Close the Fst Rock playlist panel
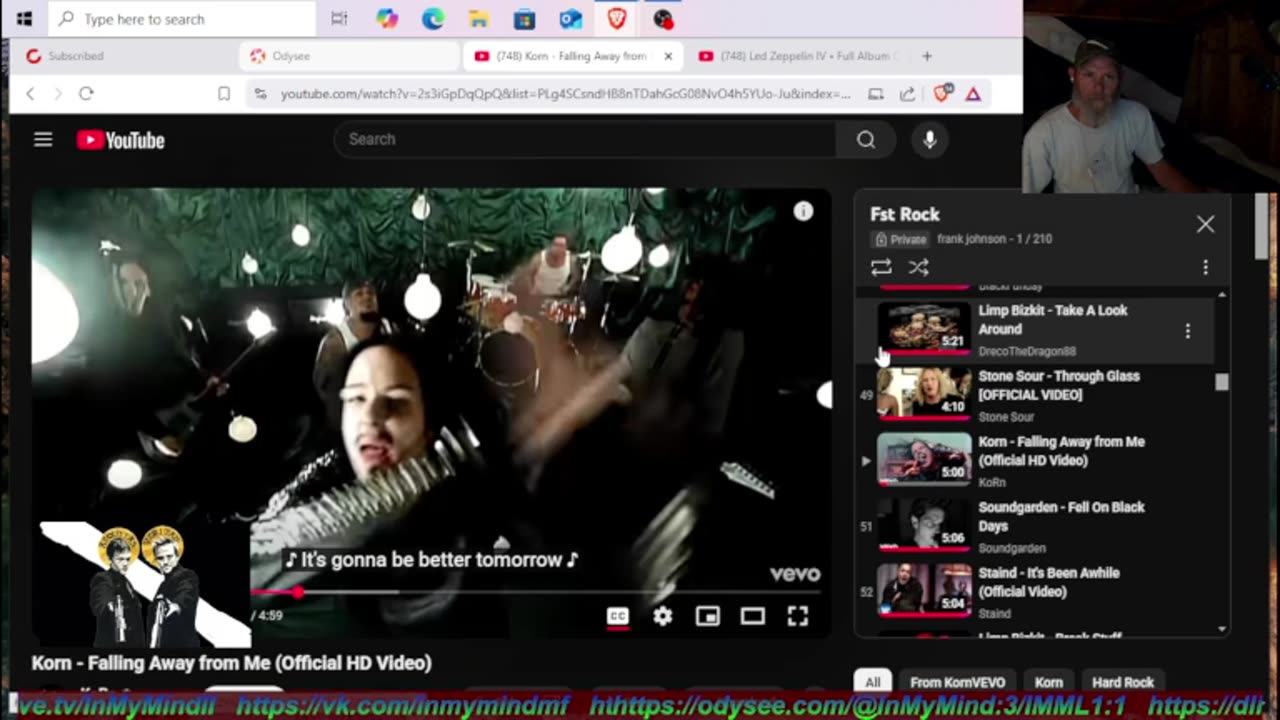Screen dimensions: 1280x720 1205,224
